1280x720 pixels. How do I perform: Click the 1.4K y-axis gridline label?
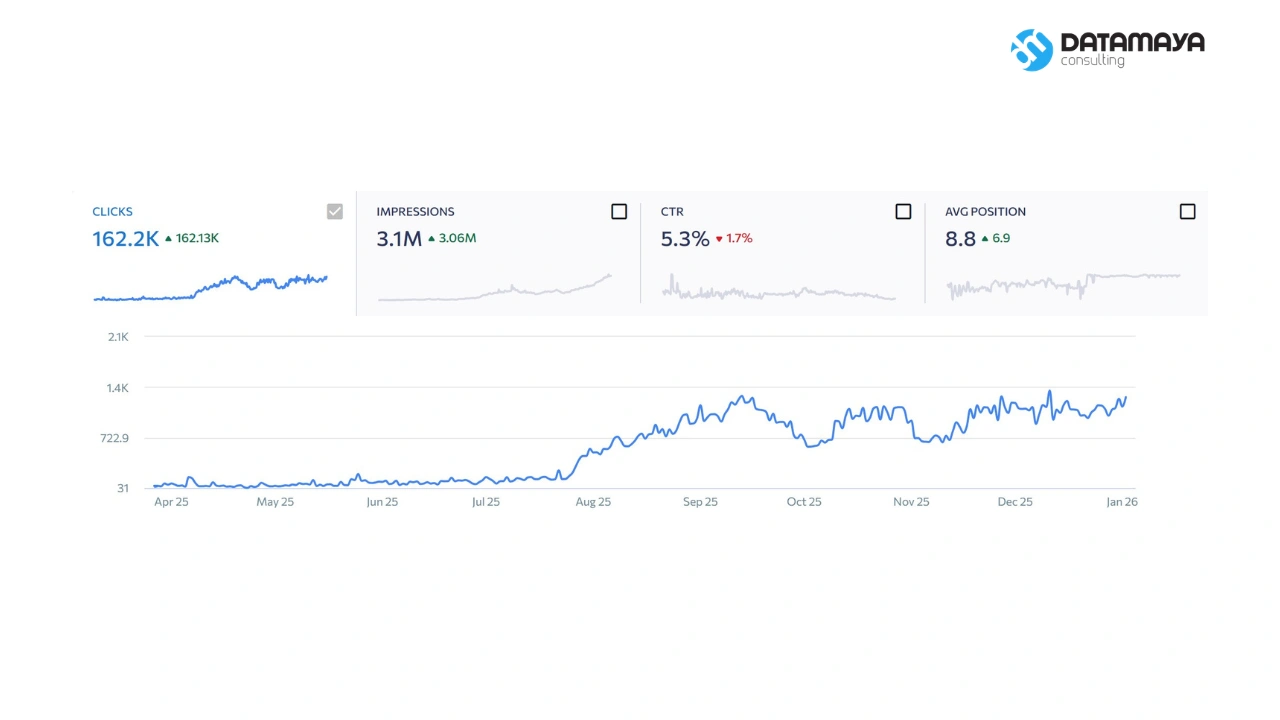118,388
